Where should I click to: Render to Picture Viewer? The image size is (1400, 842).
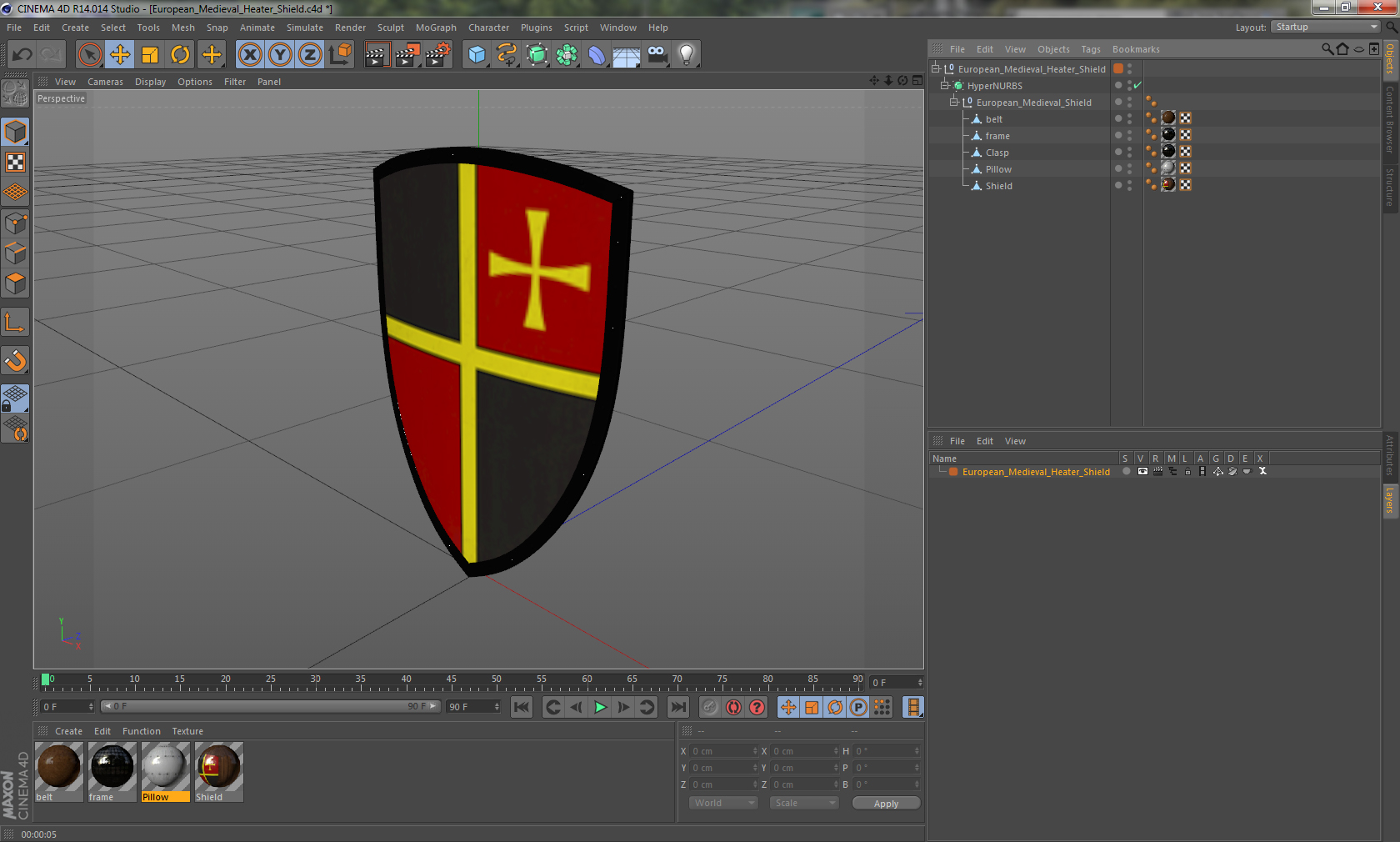tap(407, 55)
